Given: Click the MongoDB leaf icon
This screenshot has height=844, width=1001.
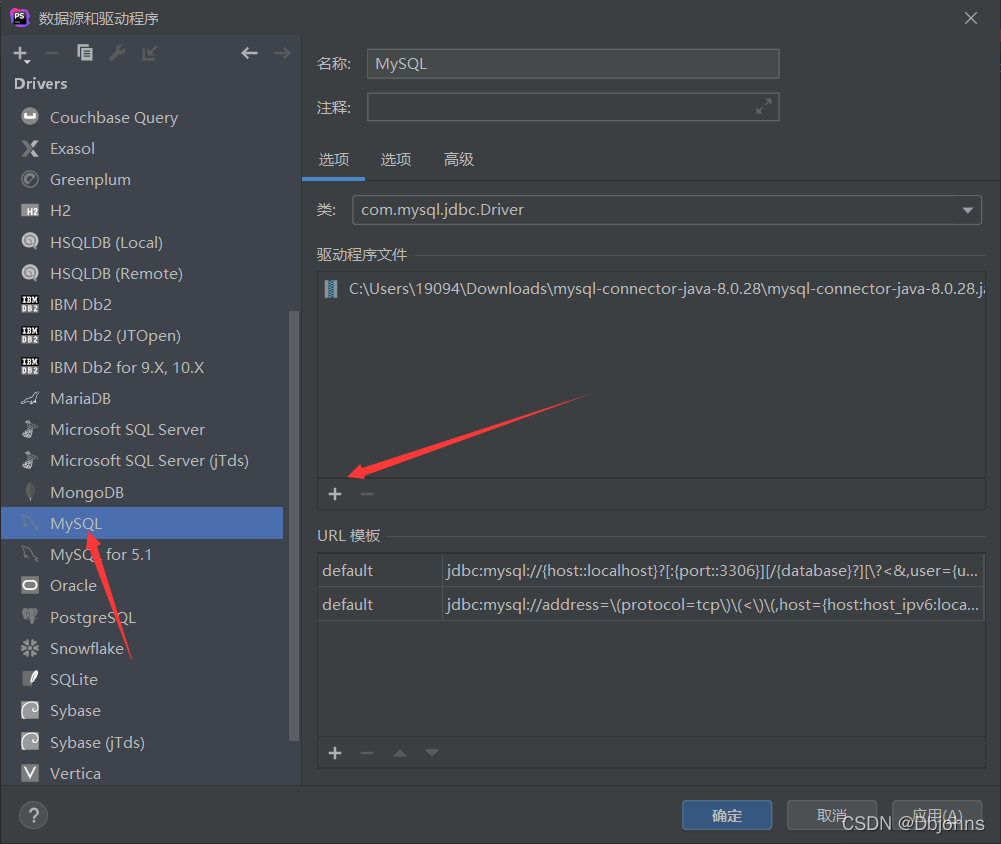Looking at the screenshot, I should (30, 492).
